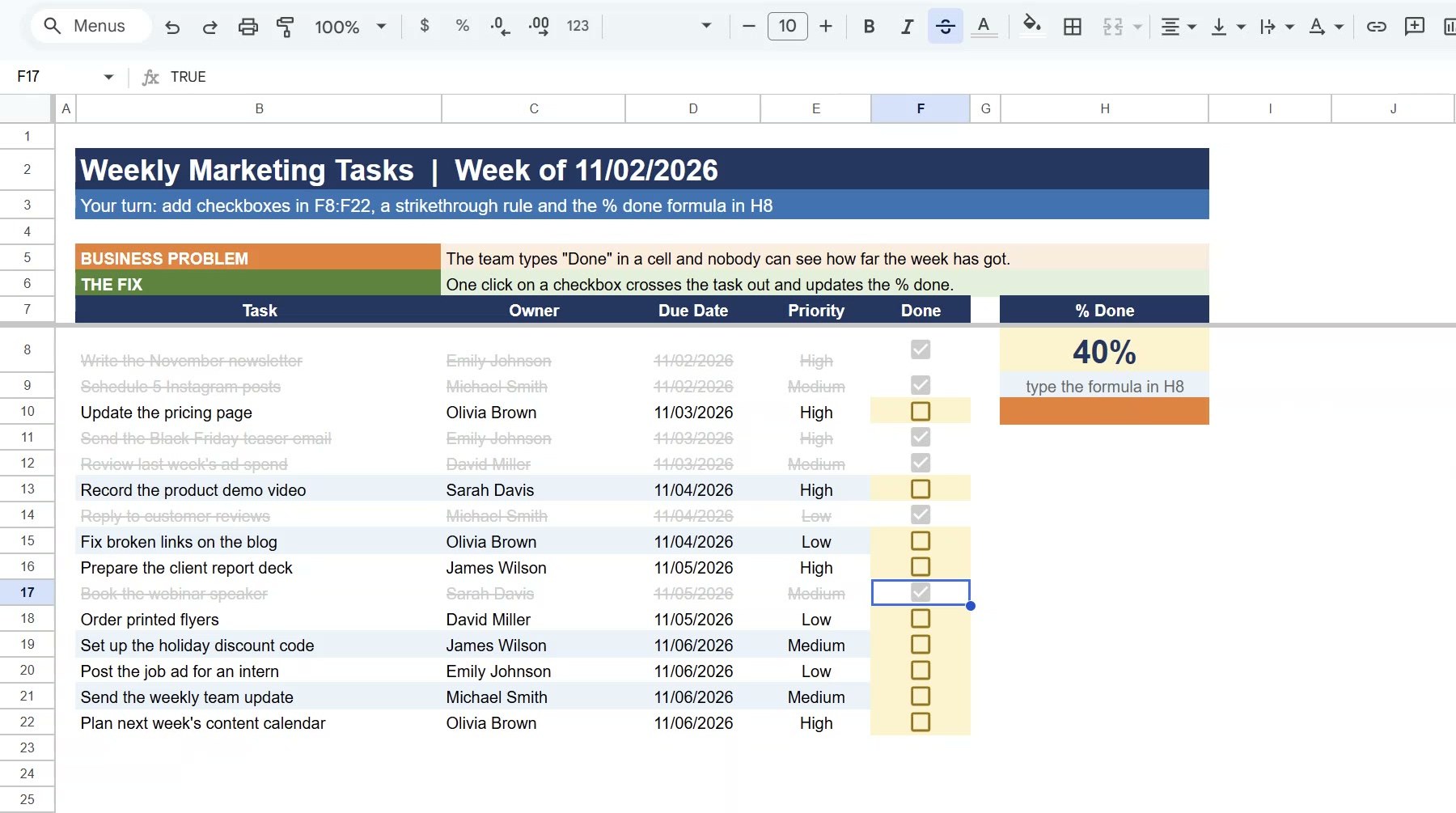Uncheck the Reply to customer reviews checkbox
Image resolution: width=1456 pixels, height=813 pixels.
[921, 514]
